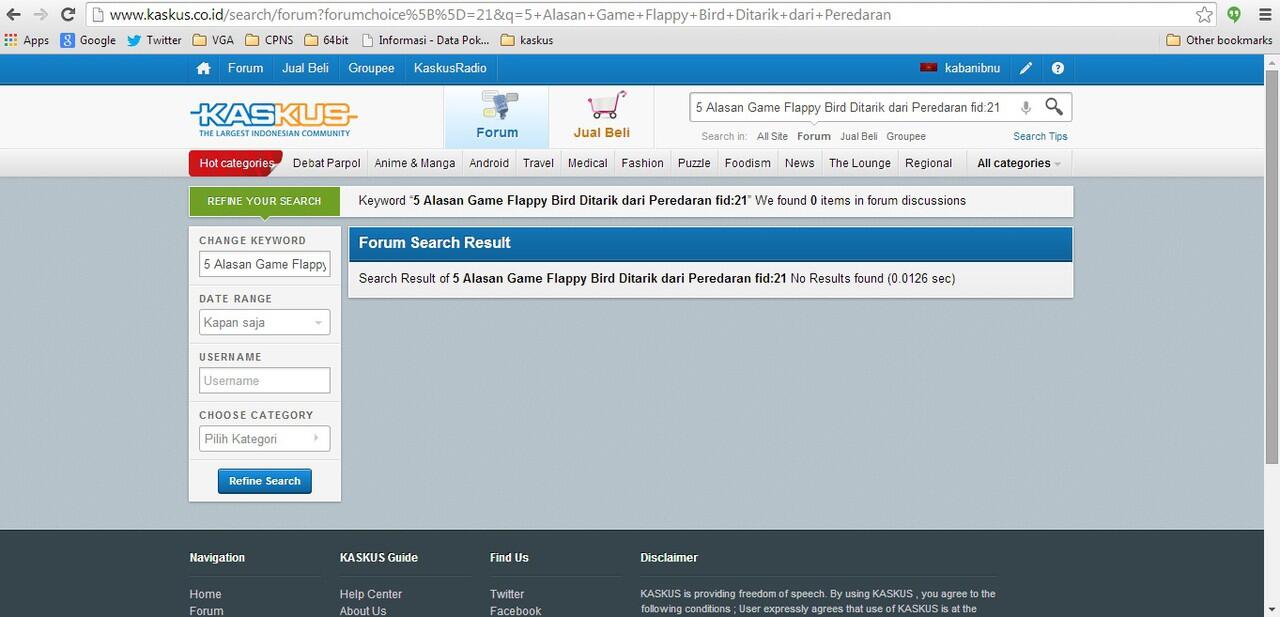1280x617 pixels.
Task: Select the Forum tab with icon
Action: click(x=497, y=117)
